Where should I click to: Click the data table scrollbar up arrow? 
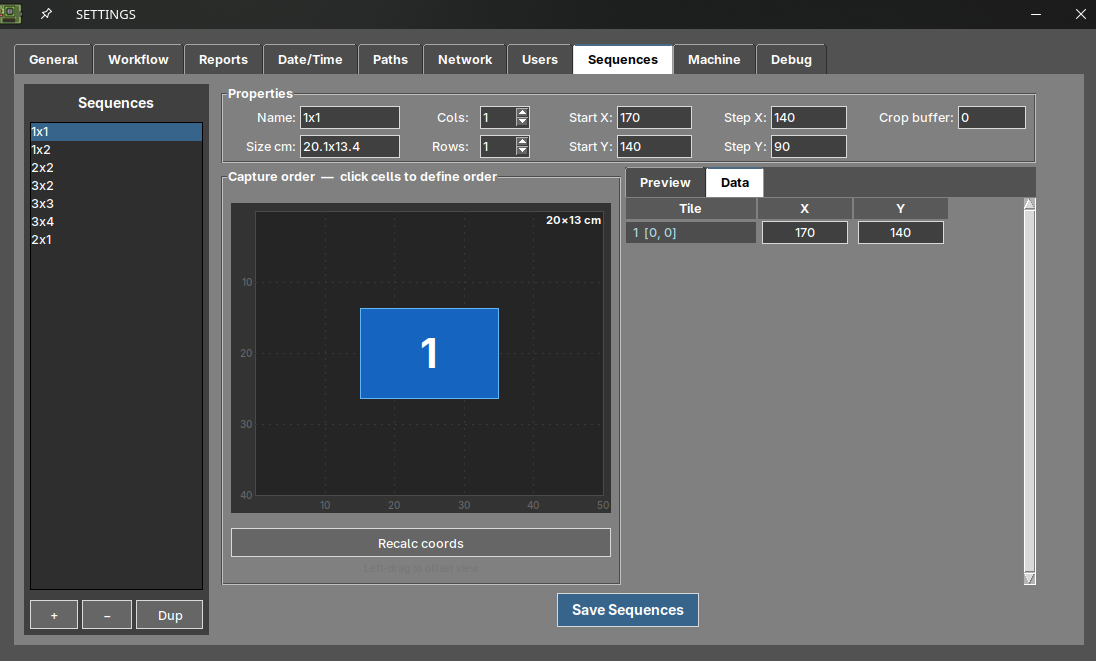tap(1030, 204)
